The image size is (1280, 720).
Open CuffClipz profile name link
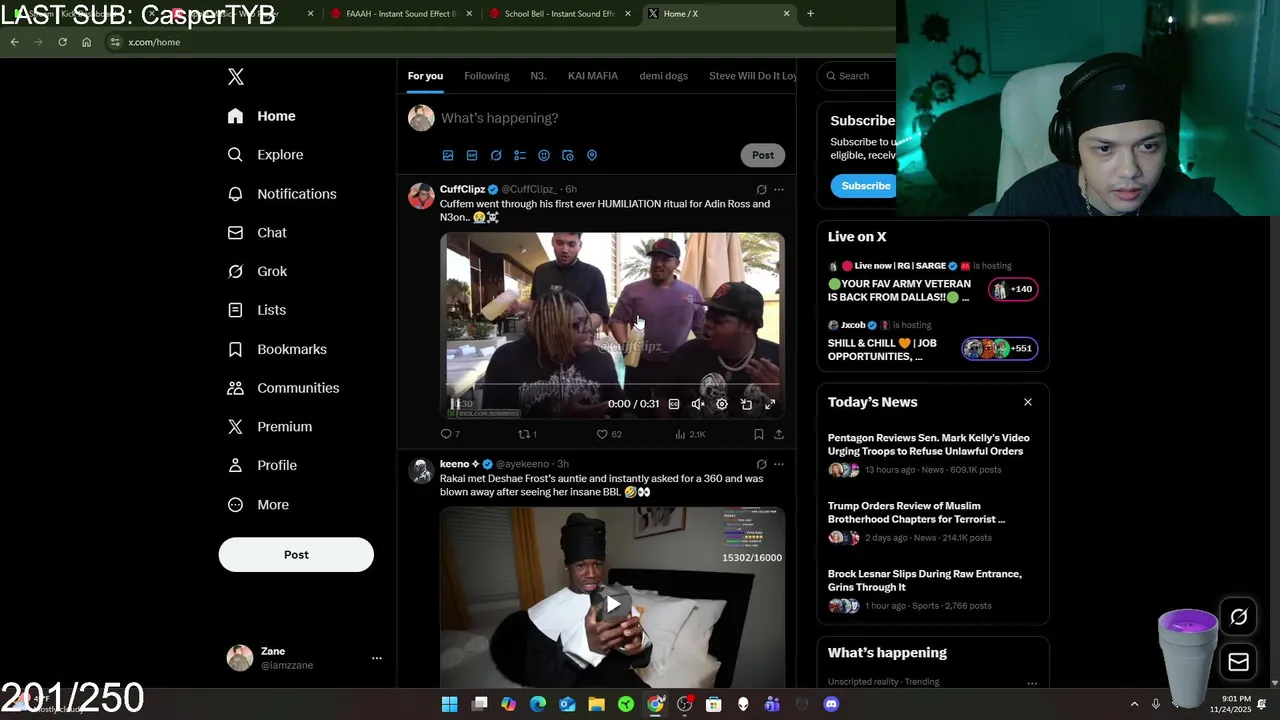(462, 189)
